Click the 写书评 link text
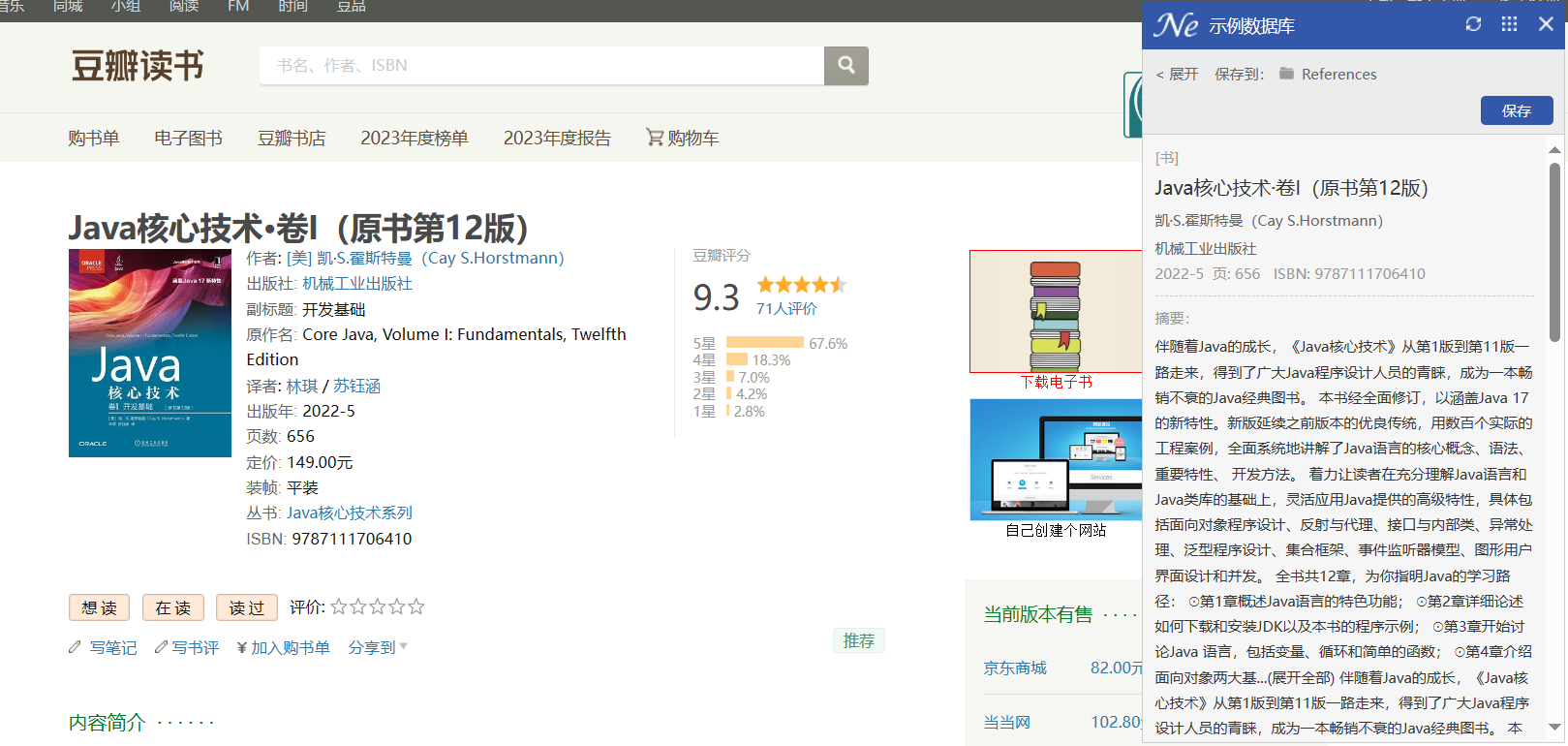Screen dimensions: 1568x746 tap(196, 647)
